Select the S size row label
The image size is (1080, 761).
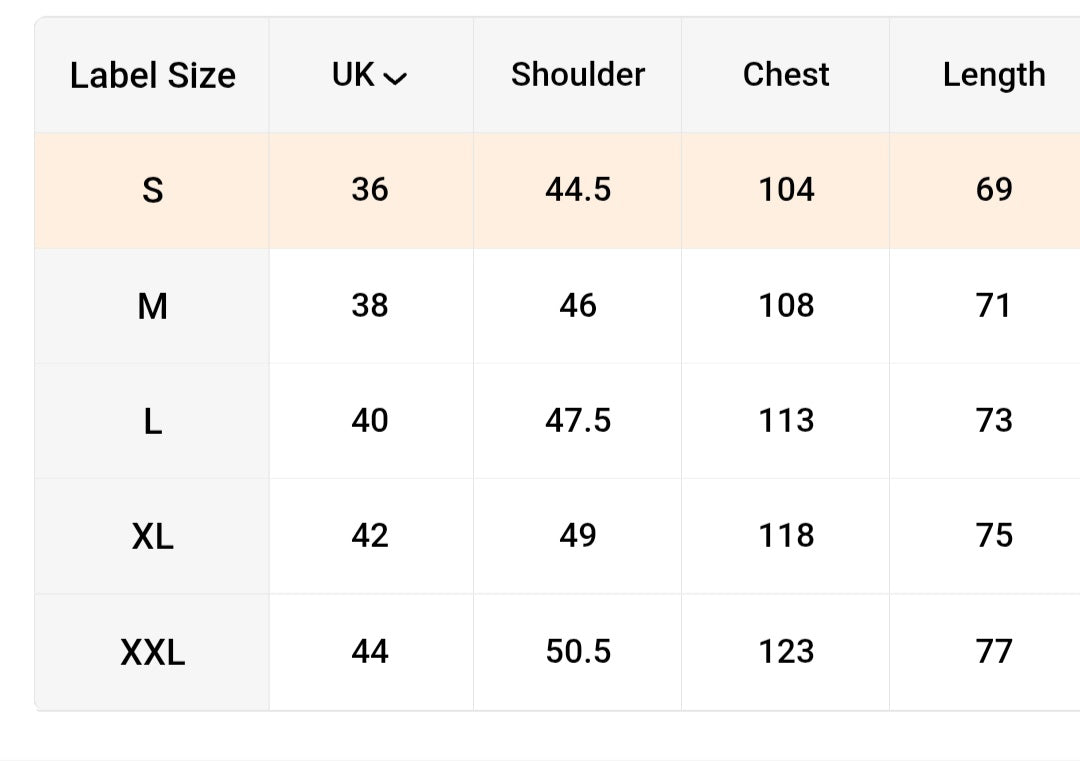(152, 190)
